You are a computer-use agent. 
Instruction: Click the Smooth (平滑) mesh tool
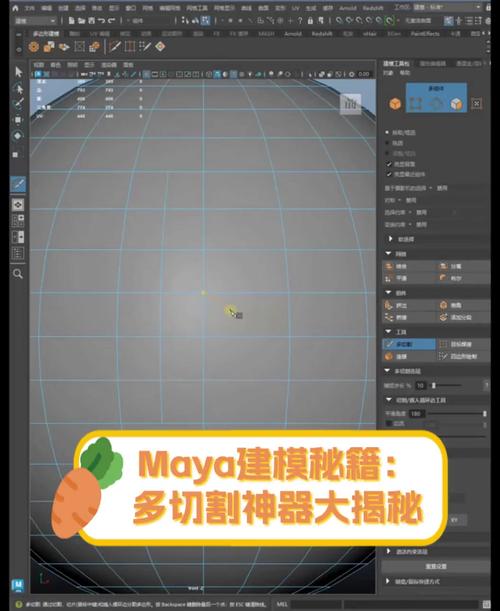(408, 278)
